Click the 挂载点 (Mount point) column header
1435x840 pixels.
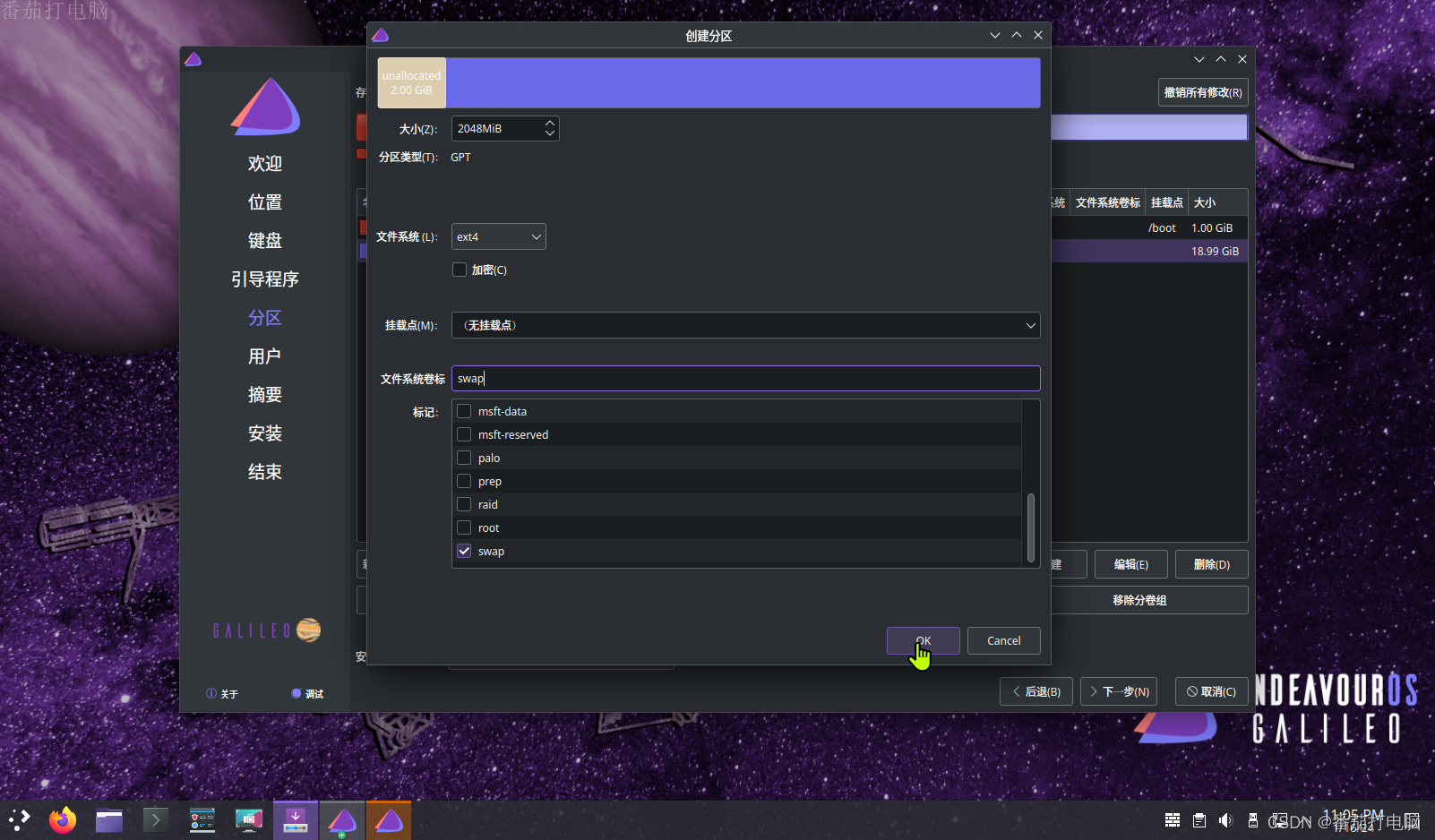[x=1166, y=202]
